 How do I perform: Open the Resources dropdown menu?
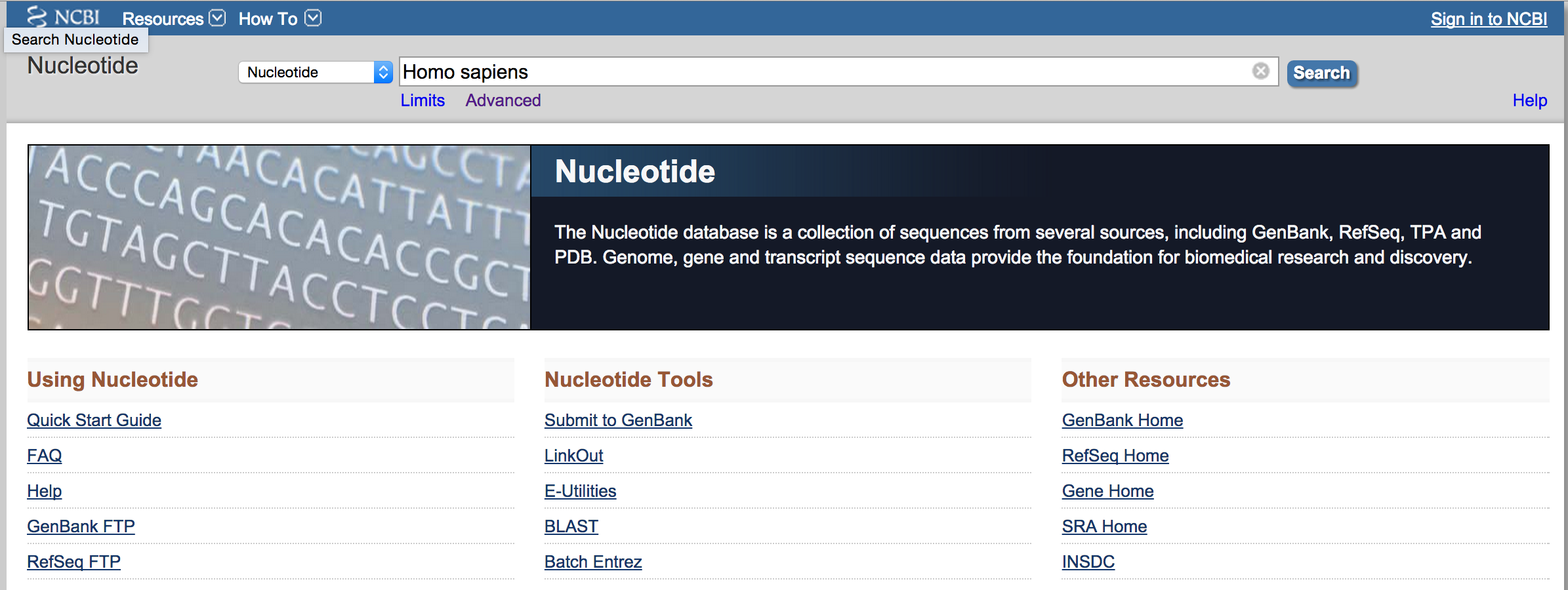coord(174,18)
